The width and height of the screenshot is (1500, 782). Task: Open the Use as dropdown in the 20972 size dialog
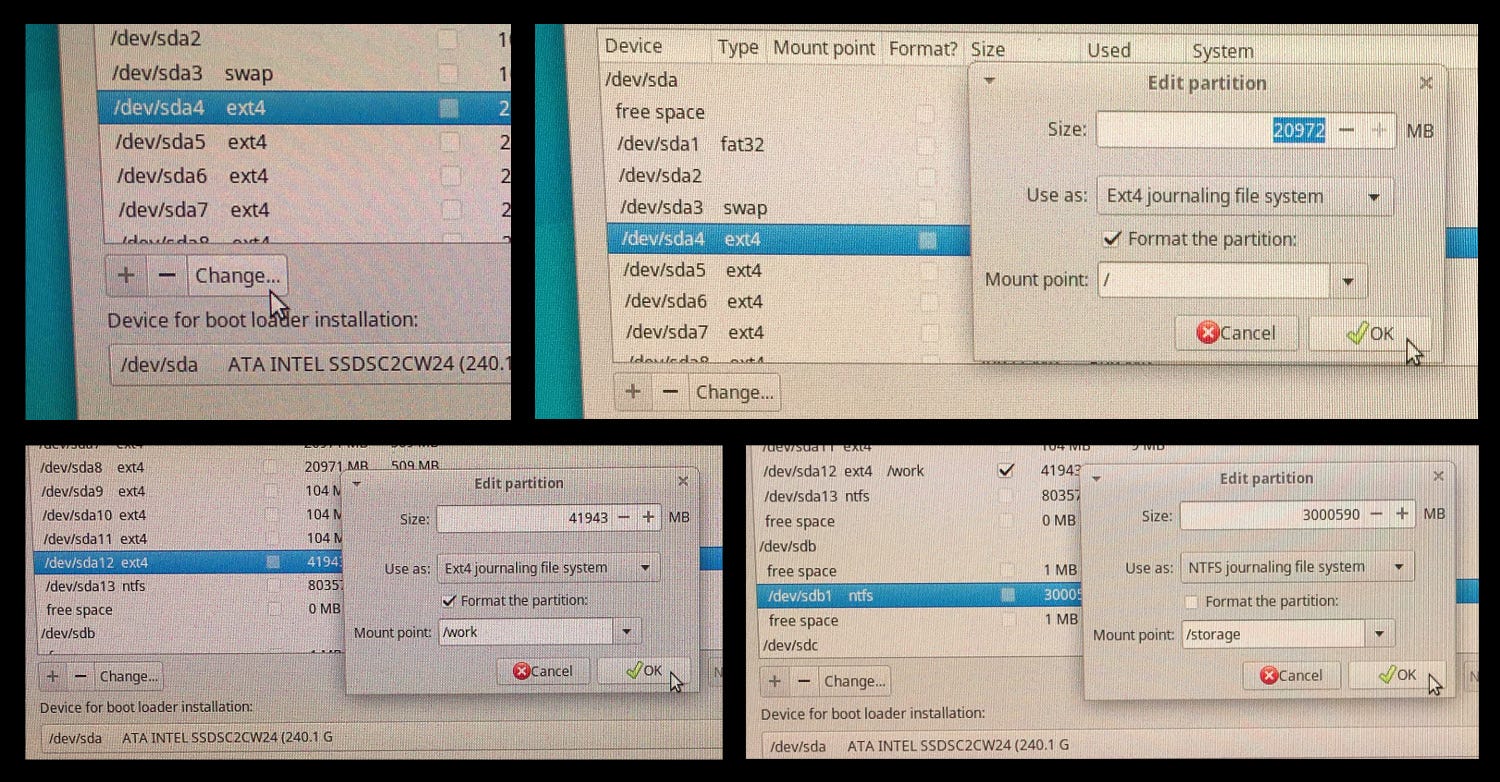tap(1244, 196)
